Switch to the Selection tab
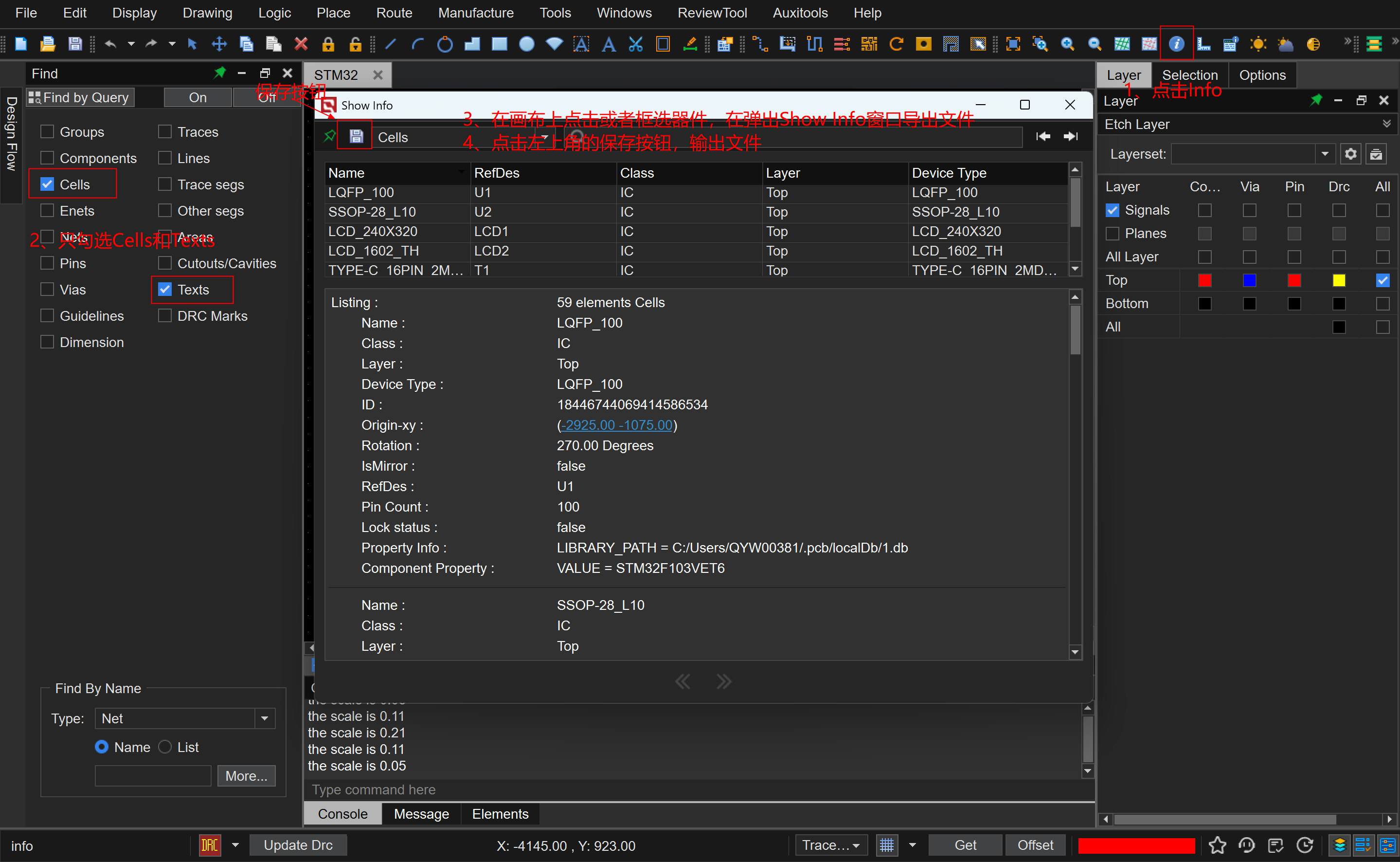 (x=1190, y=74)
